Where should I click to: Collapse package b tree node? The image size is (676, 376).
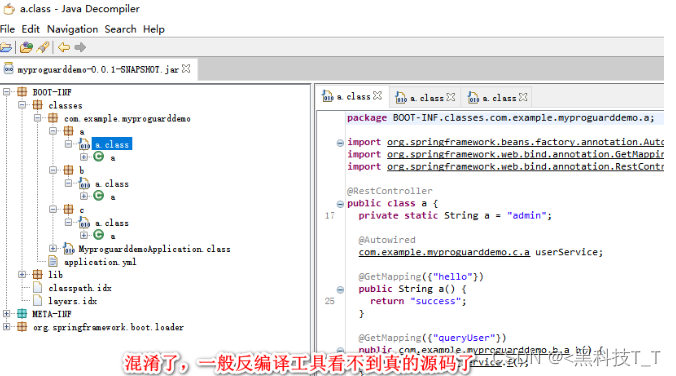coord(53,170)
